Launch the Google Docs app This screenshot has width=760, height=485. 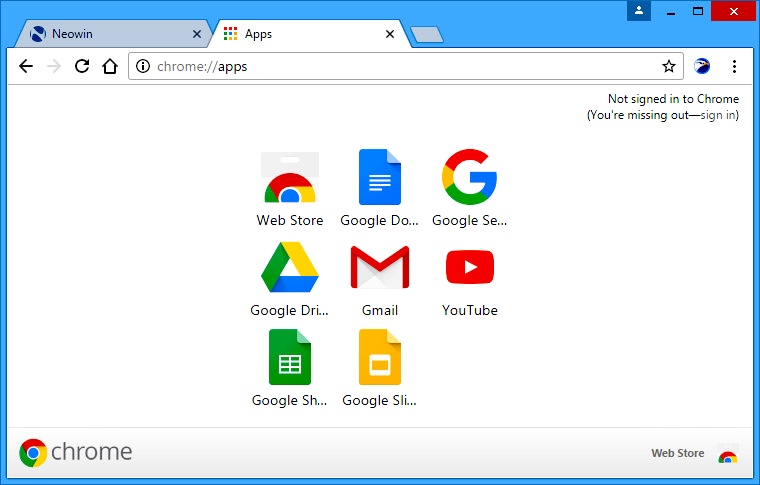(x=379, y=180)
